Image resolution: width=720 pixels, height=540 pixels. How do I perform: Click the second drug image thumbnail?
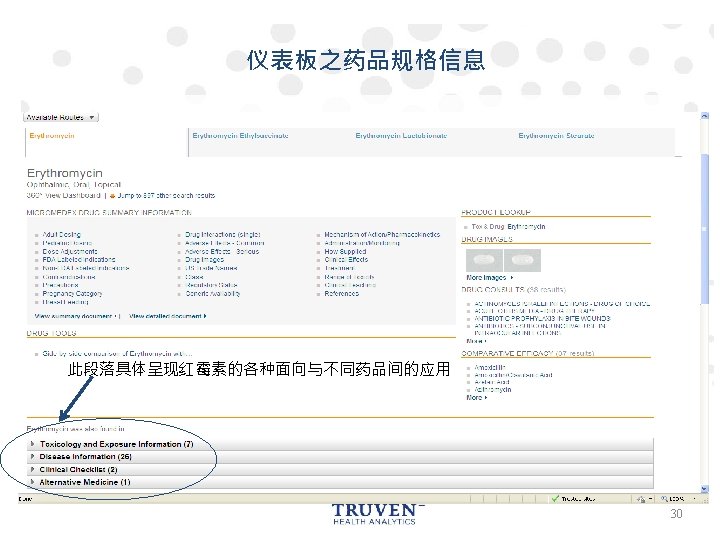pyautogui.click(x=523, y=260)
